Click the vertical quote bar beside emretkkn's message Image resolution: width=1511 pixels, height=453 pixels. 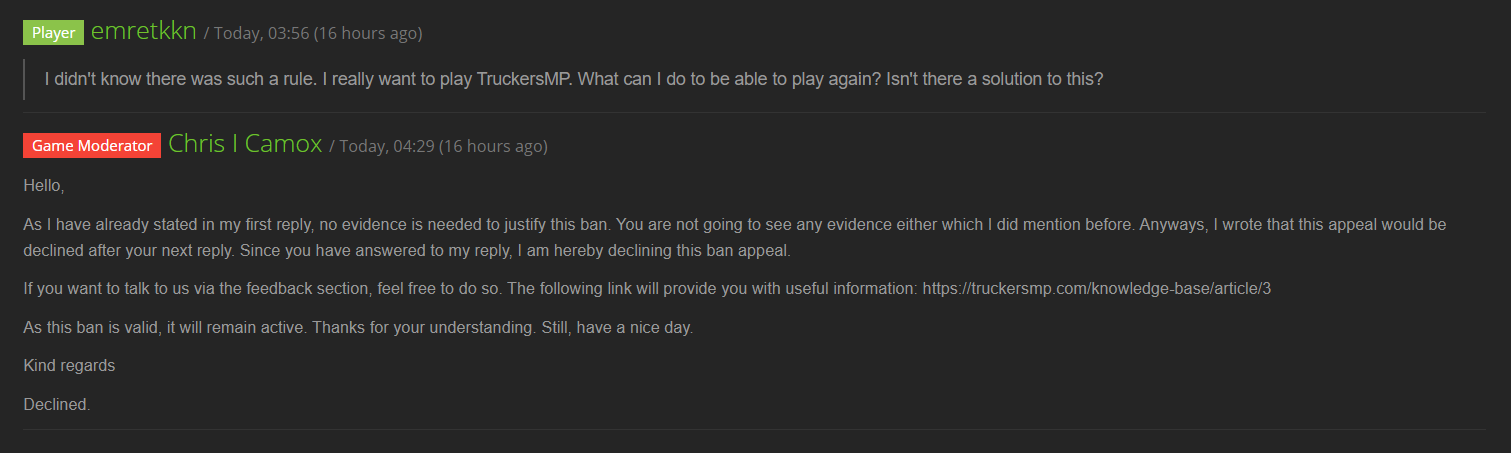[25, 79]
